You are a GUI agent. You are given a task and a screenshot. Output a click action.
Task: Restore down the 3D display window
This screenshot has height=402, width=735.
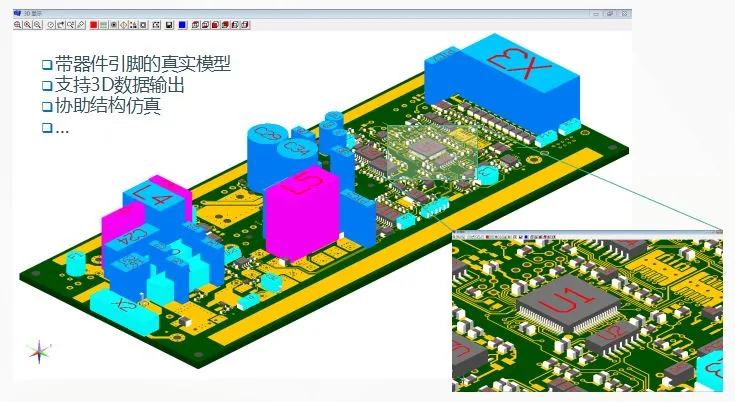610,13
